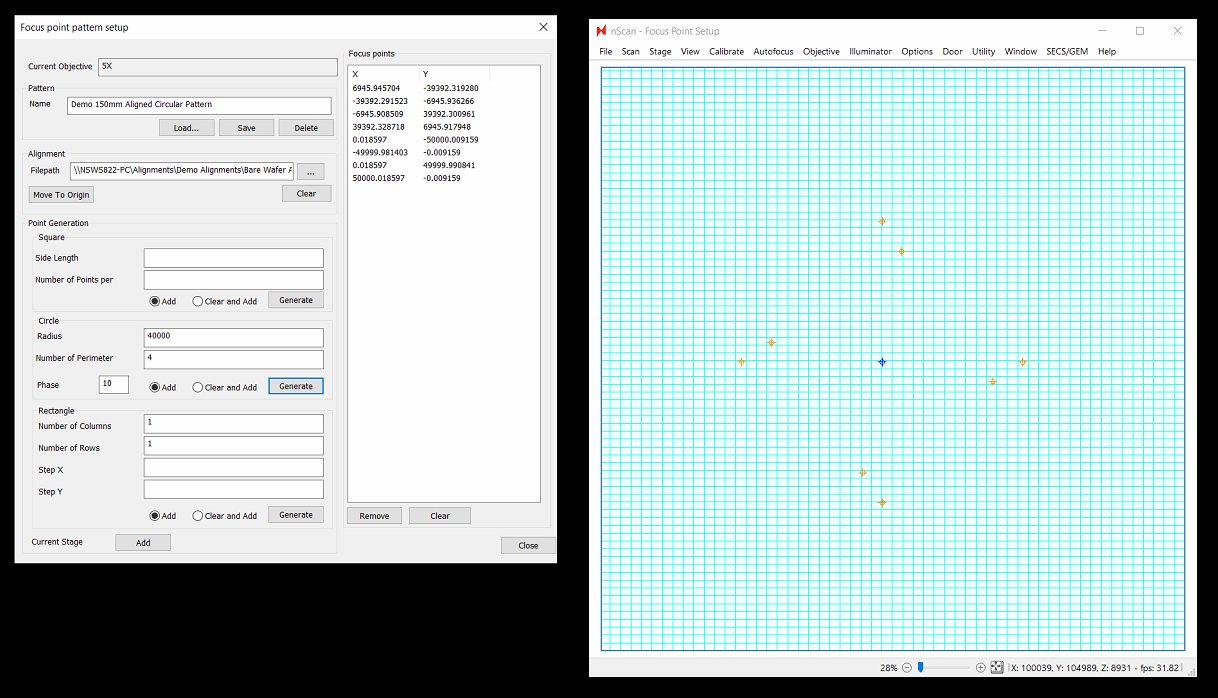The image size is (1218, 698).
Task: Select Add radio in Square section
Action: pyautogui.click(x=155, y=301)
